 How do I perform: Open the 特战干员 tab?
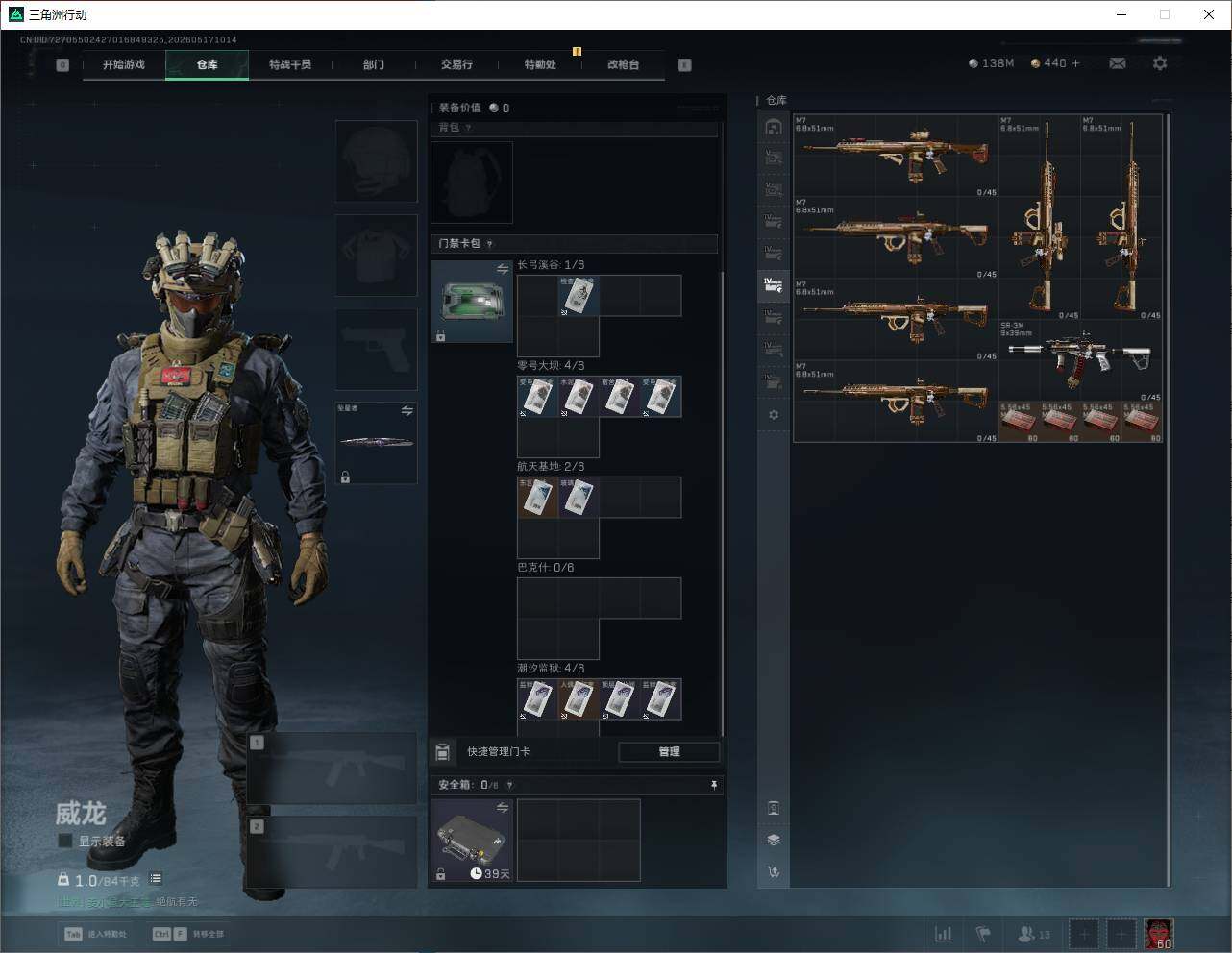tap(290, 64)
